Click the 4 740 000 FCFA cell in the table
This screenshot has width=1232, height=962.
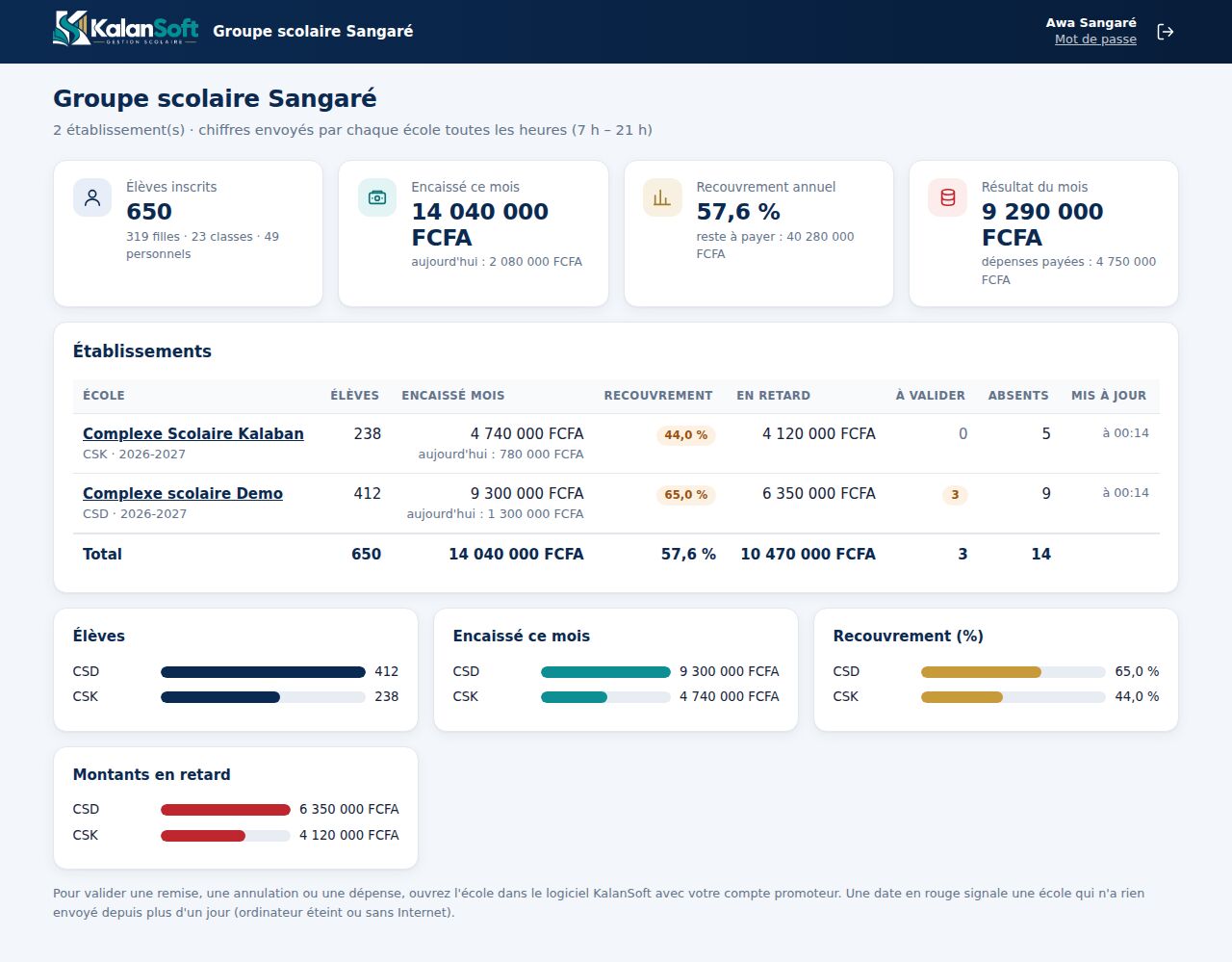(x=526, y=433)
